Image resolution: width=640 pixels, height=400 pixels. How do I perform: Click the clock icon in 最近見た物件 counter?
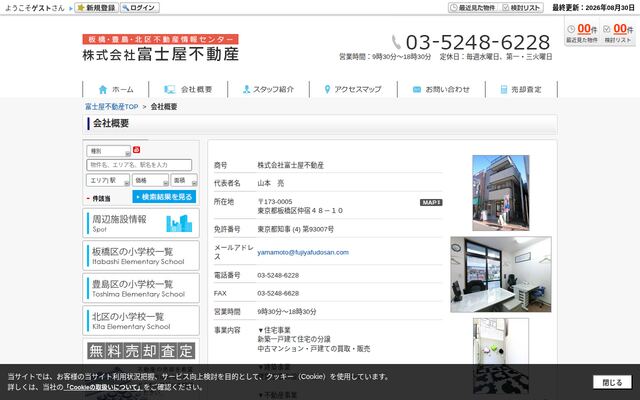[x=571, y=29]
